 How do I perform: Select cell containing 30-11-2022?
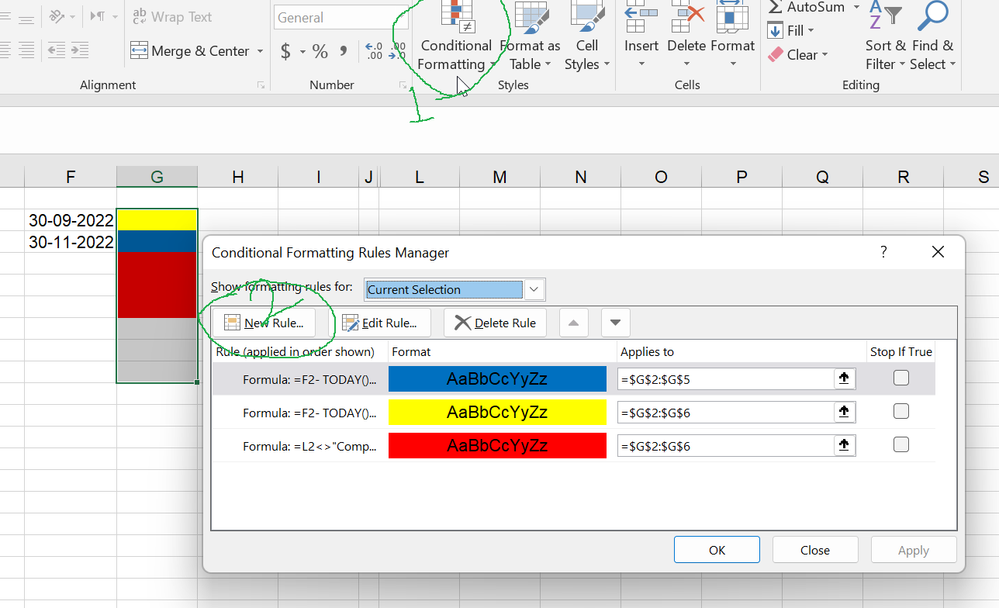[x=71, y=242]
